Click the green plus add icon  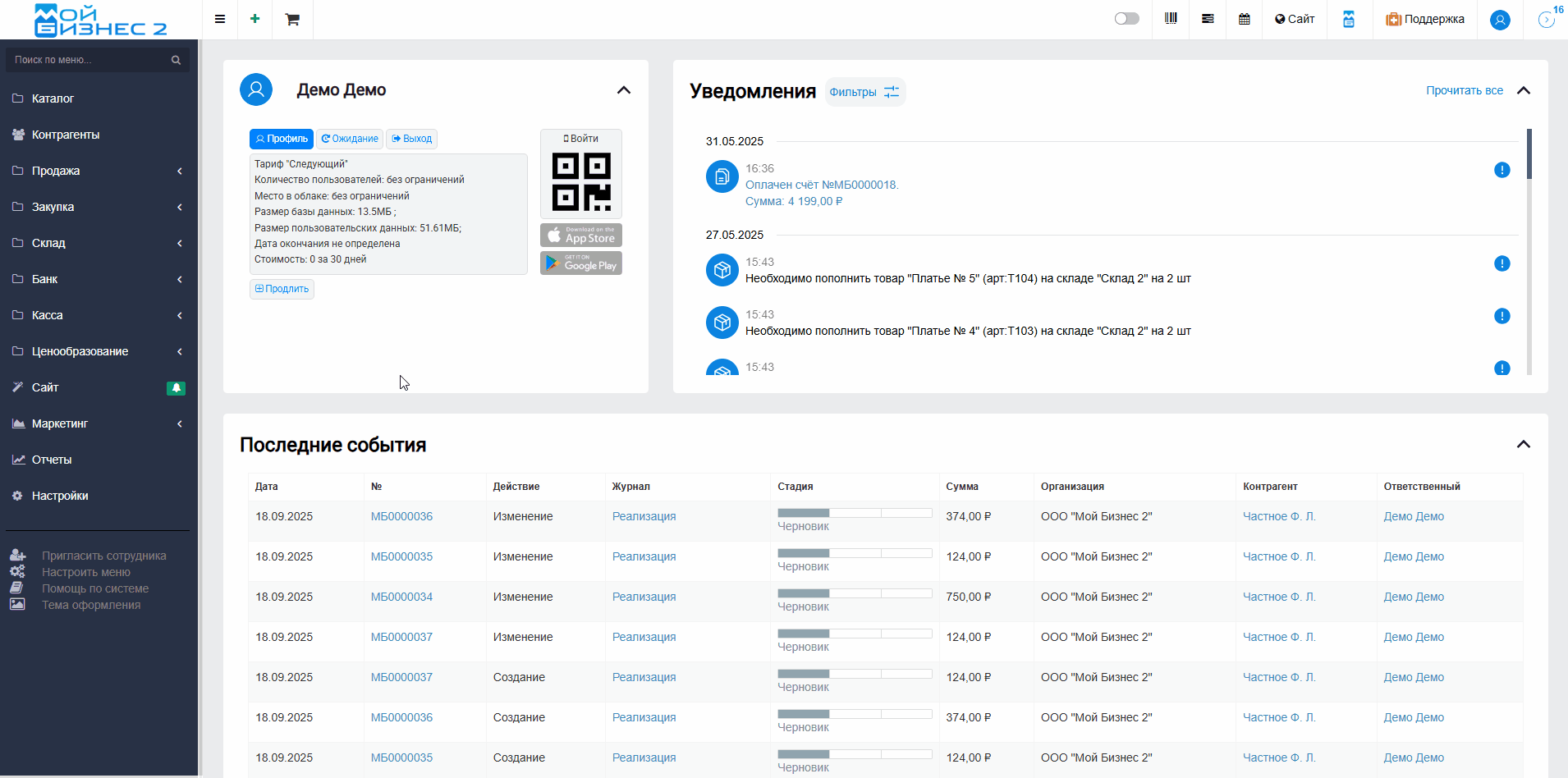pyautogui.click(x=255, y=19)
